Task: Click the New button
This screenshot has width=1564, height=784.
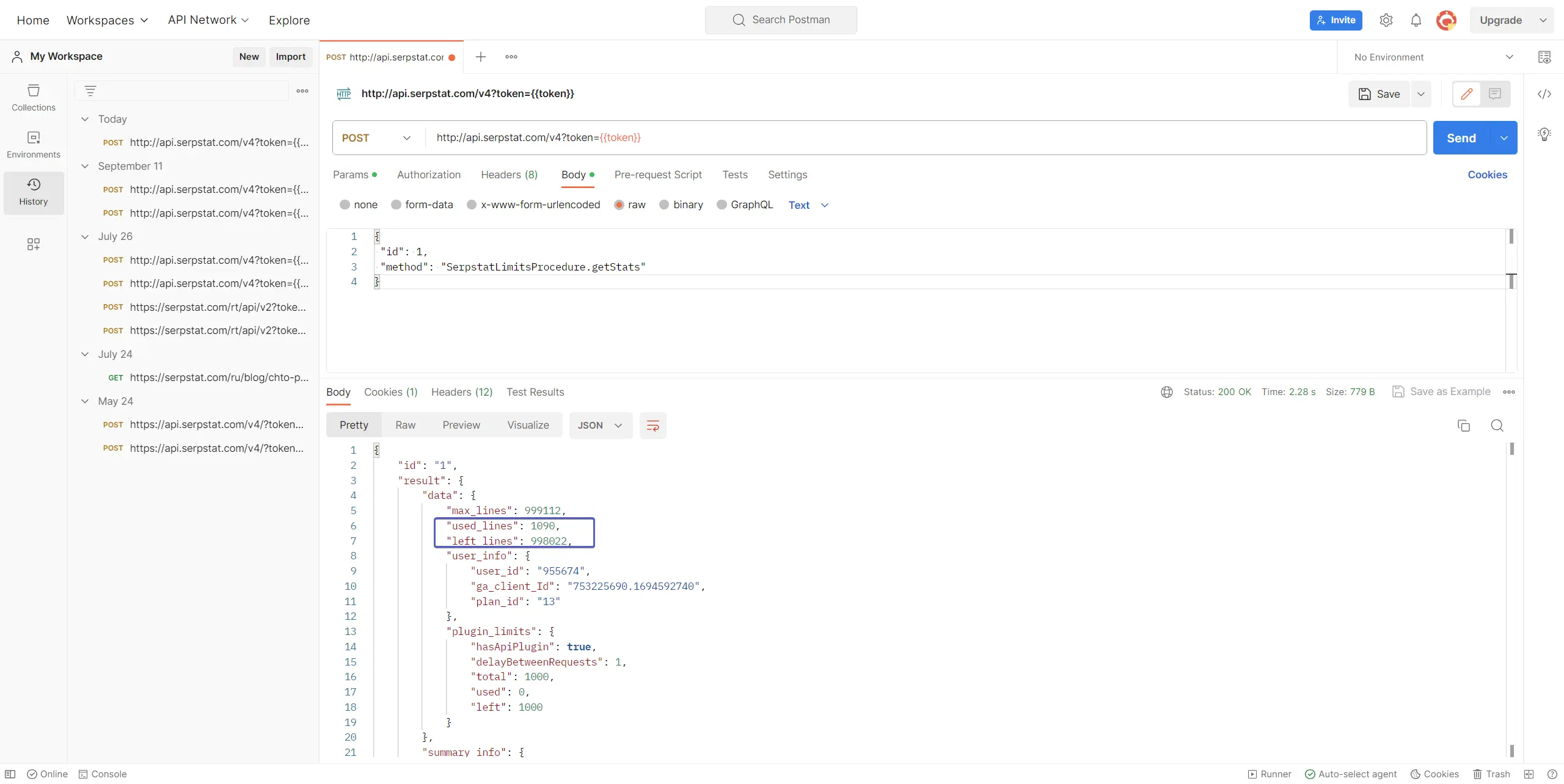Action: point(249,57)
